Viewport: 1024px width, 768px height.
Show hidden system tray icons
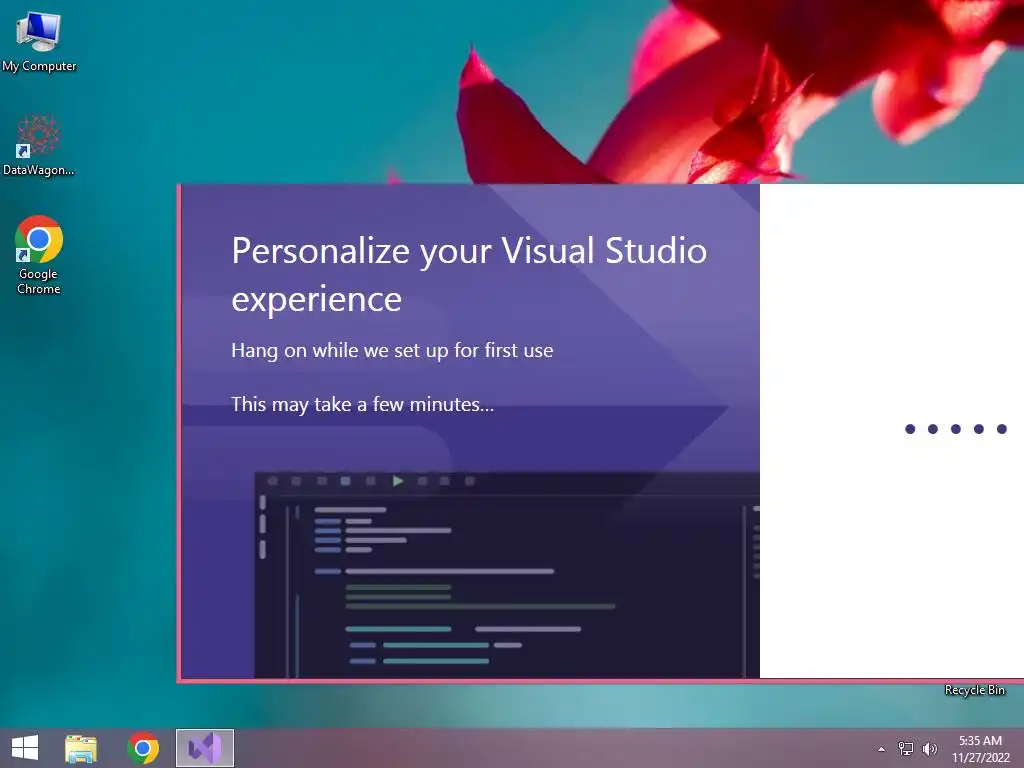click(882, 749)
